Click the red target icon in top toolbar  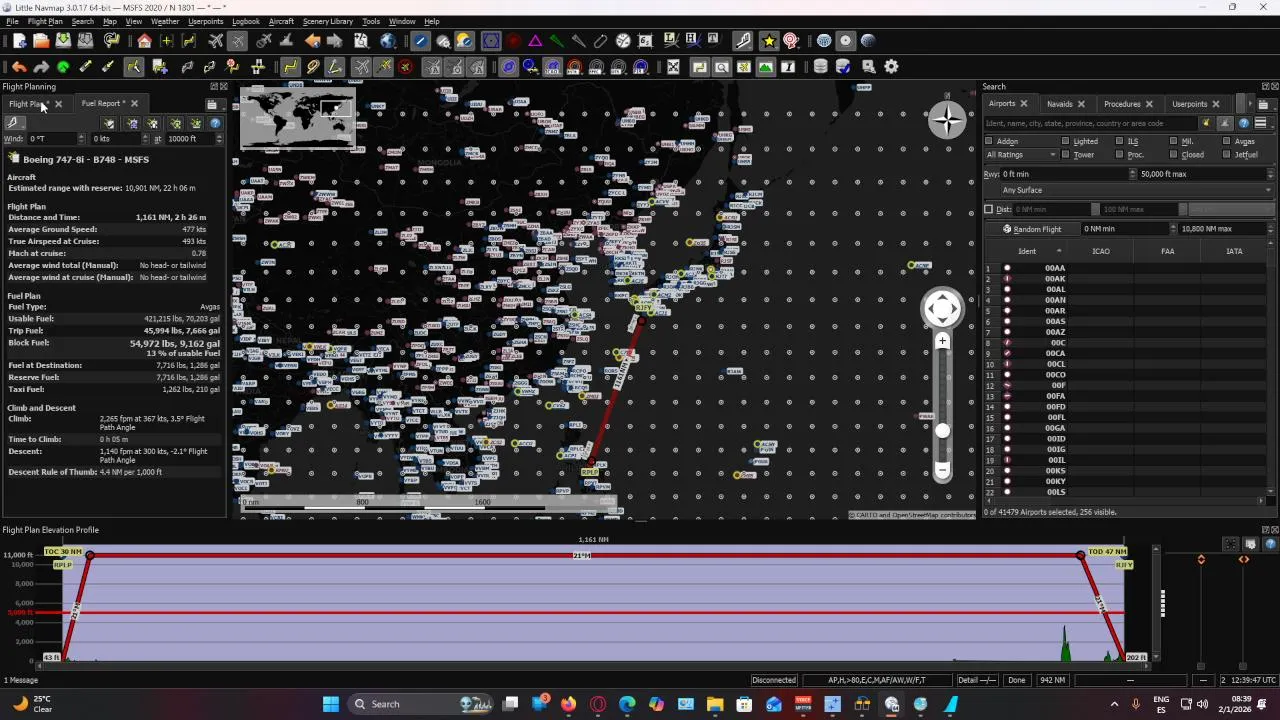tap(791, 41)
